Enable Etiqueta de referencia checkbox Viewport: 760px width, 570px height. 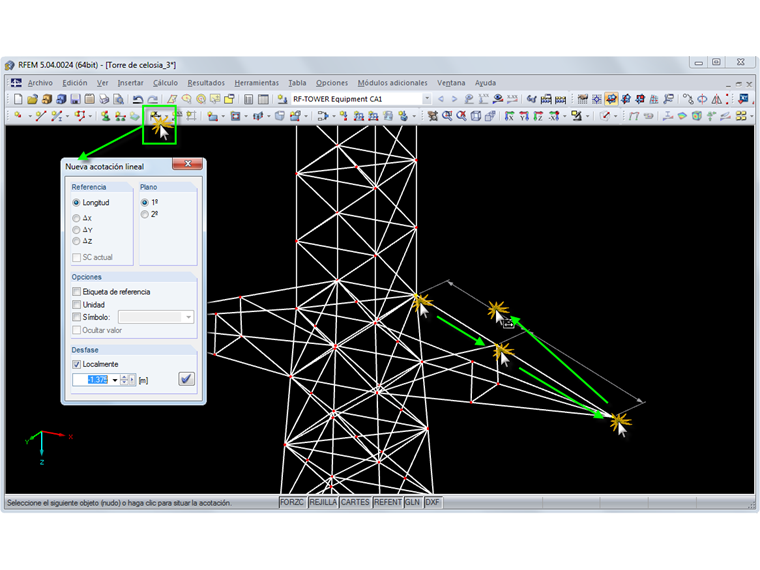(77, 292)
